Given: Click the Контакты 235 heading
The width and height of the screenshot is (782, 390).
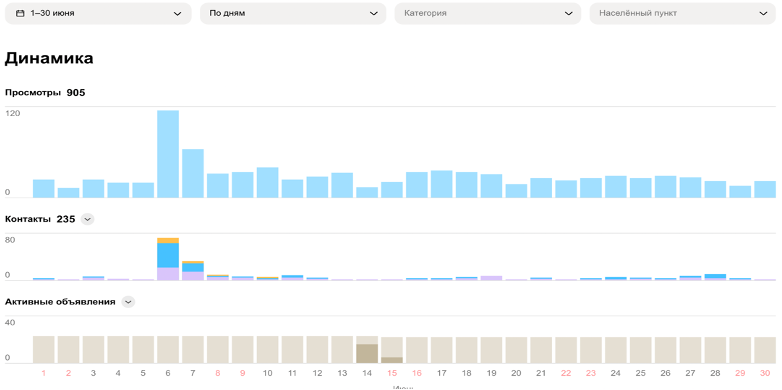Looking at the screenshot, I should 40,219.
